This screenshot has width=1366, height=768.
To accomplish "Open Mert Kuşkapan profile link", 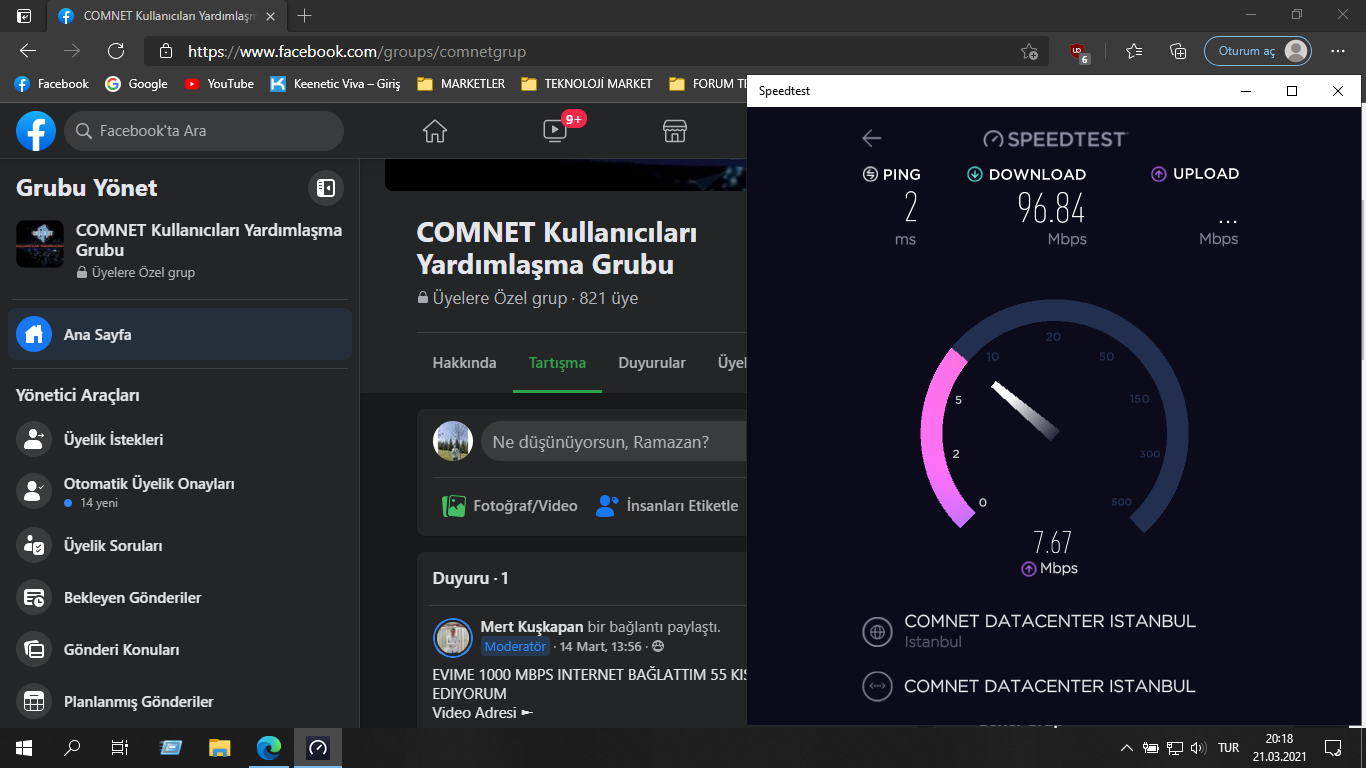I will (532, 627).
